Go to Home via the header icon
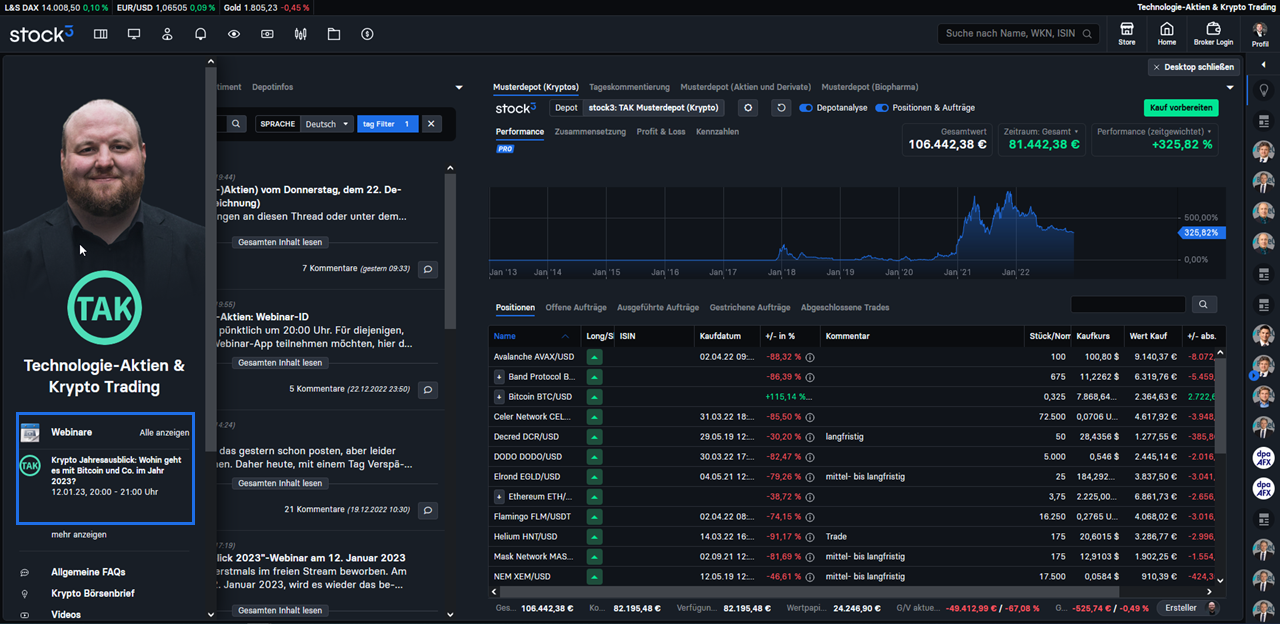 pos(1167,34)
